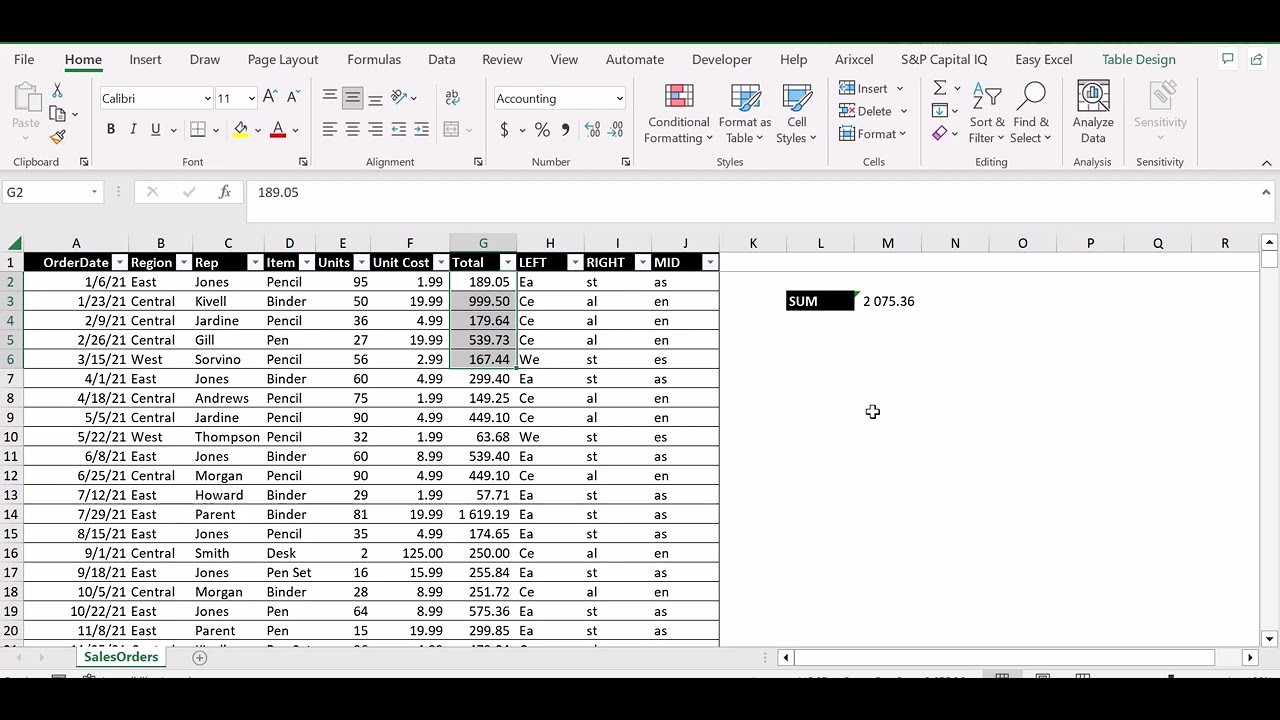The image size is (1280, 720).
Task: Open Cell Styles gallery
Action: tap(796, 114)
